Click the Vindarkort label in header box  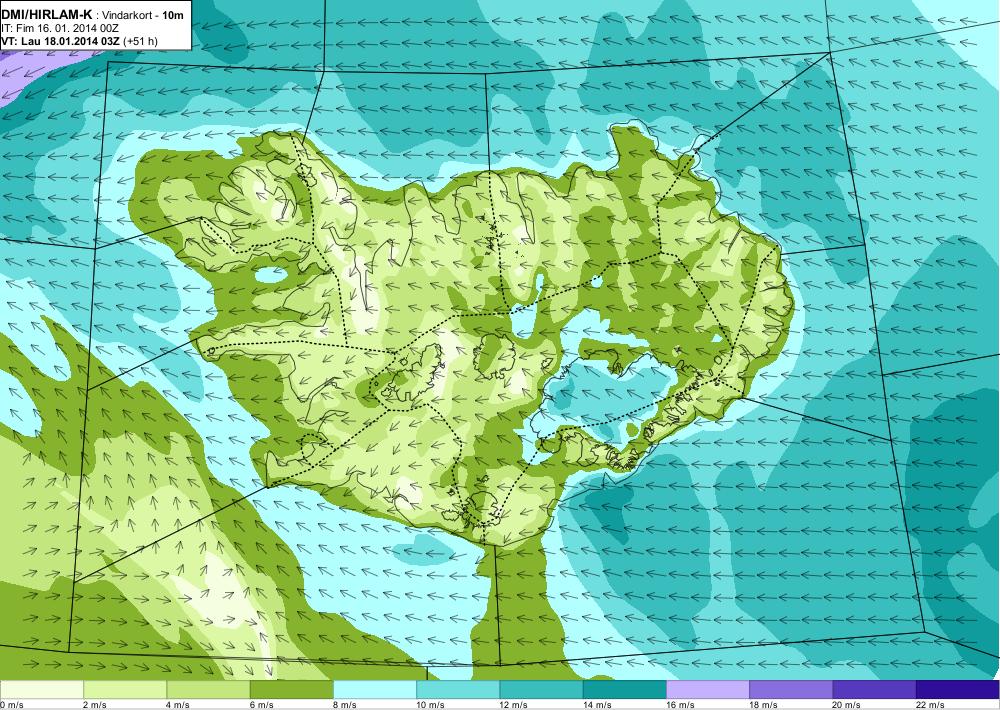tap(127, 15)
